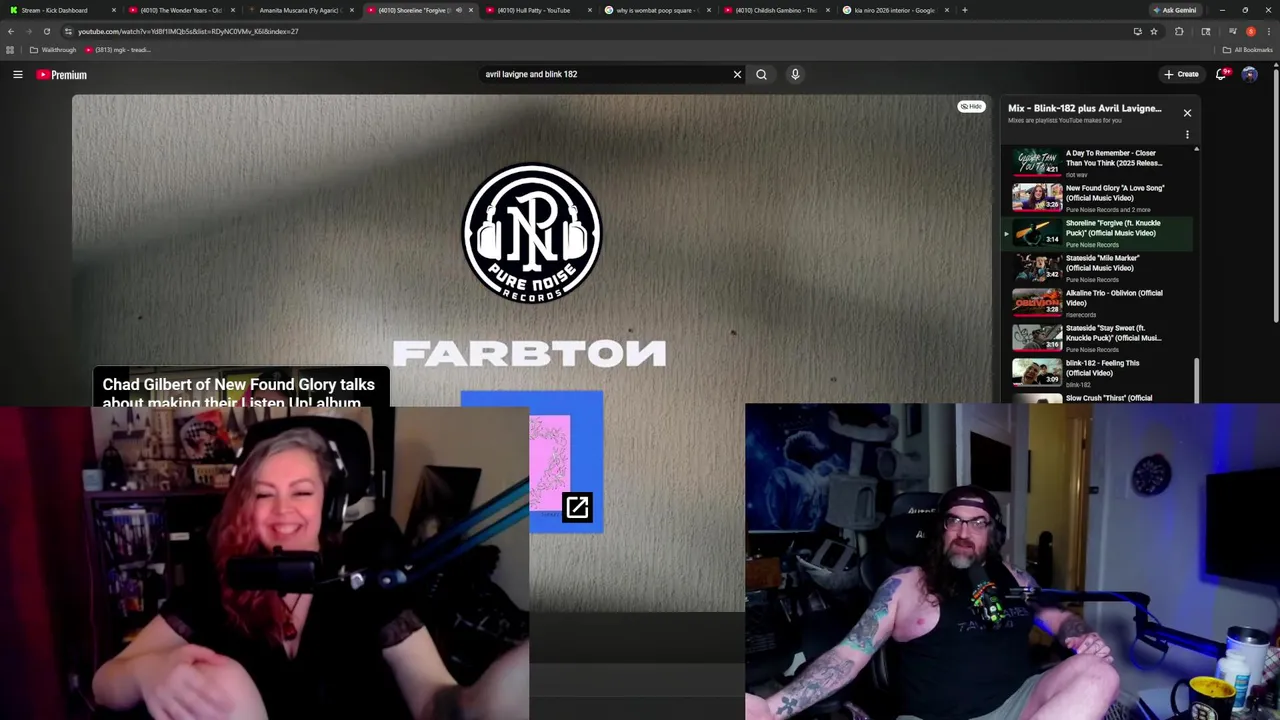Reload the page
This screenshot has width=1280, height=720.
(x=46, y=31)
